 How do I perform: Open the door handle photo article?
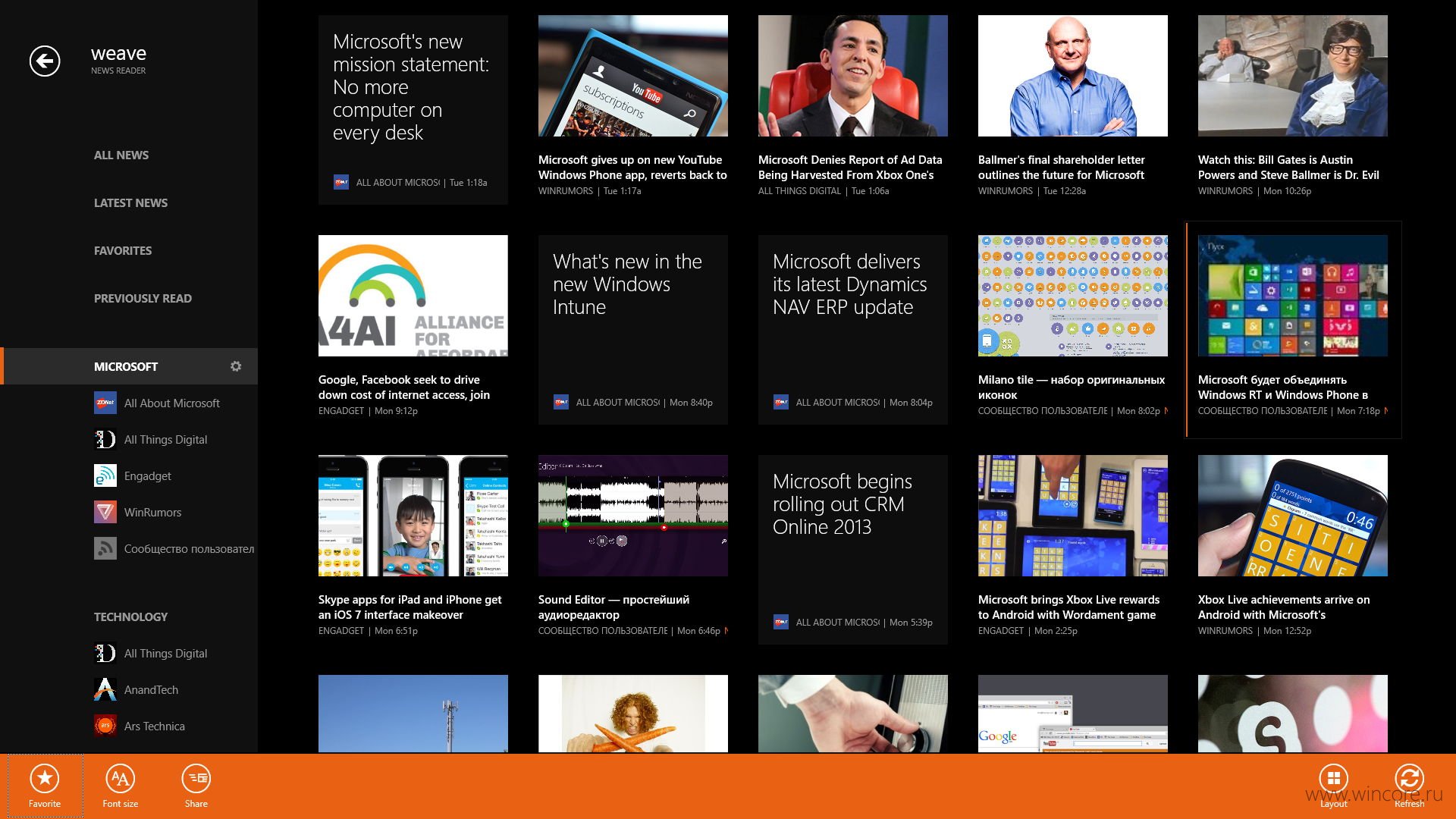[853, 714]
